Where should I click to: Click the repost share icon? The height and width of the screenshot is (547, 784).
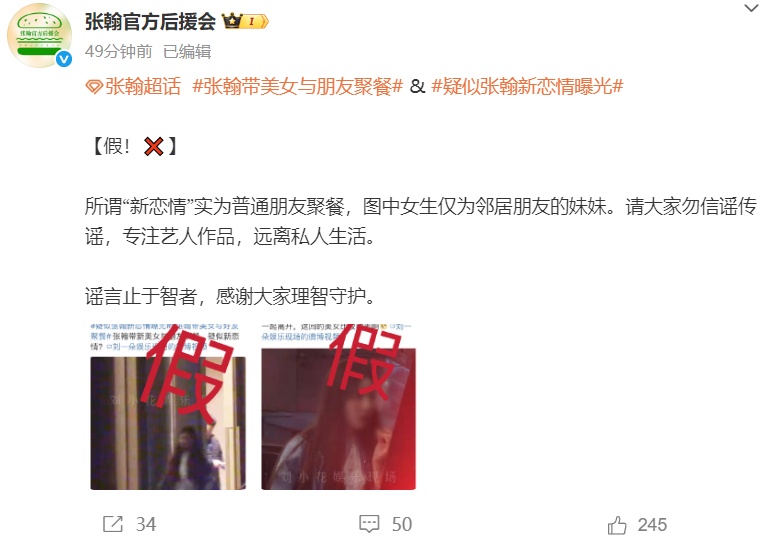coord(112,524)
